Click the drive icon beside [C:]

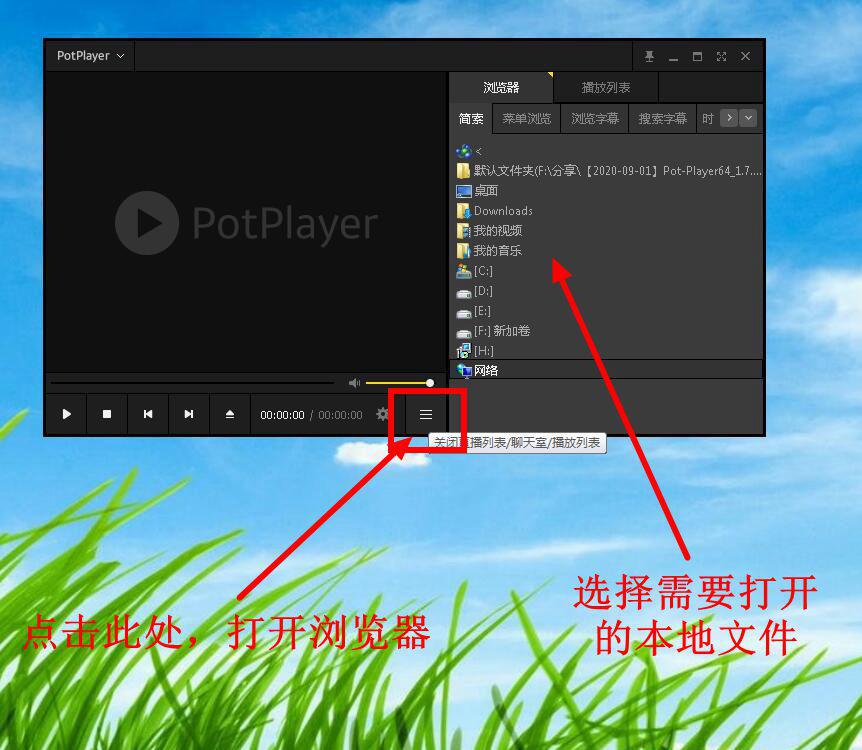[x=463, y=271]
